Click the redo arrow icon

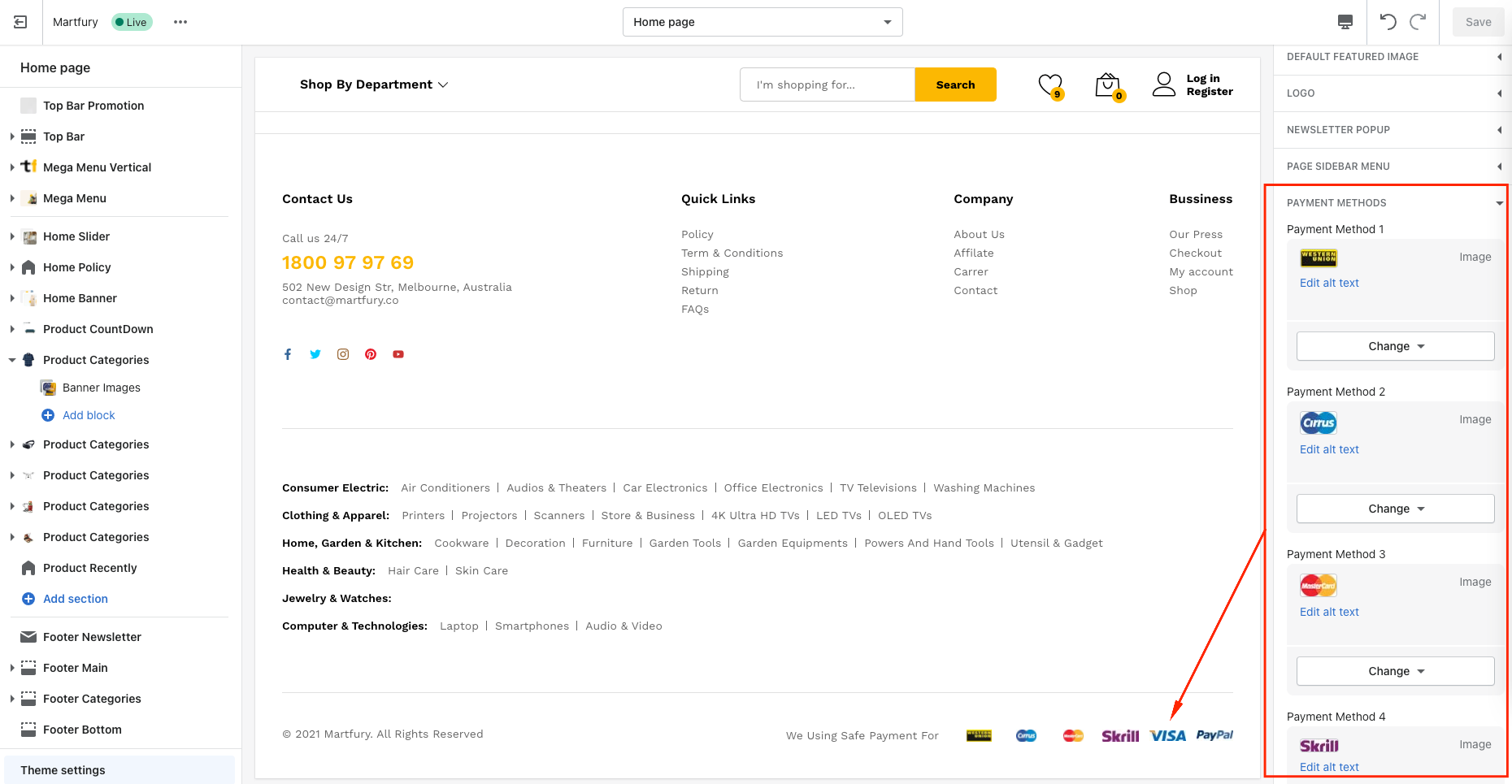coord(1418,22)
